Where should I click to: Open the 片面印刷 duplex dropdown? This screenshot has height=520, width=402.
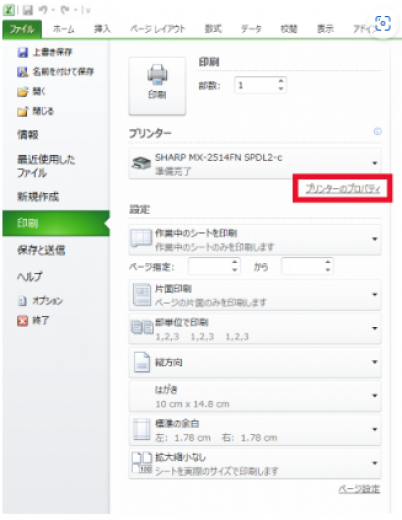point(255,295)
